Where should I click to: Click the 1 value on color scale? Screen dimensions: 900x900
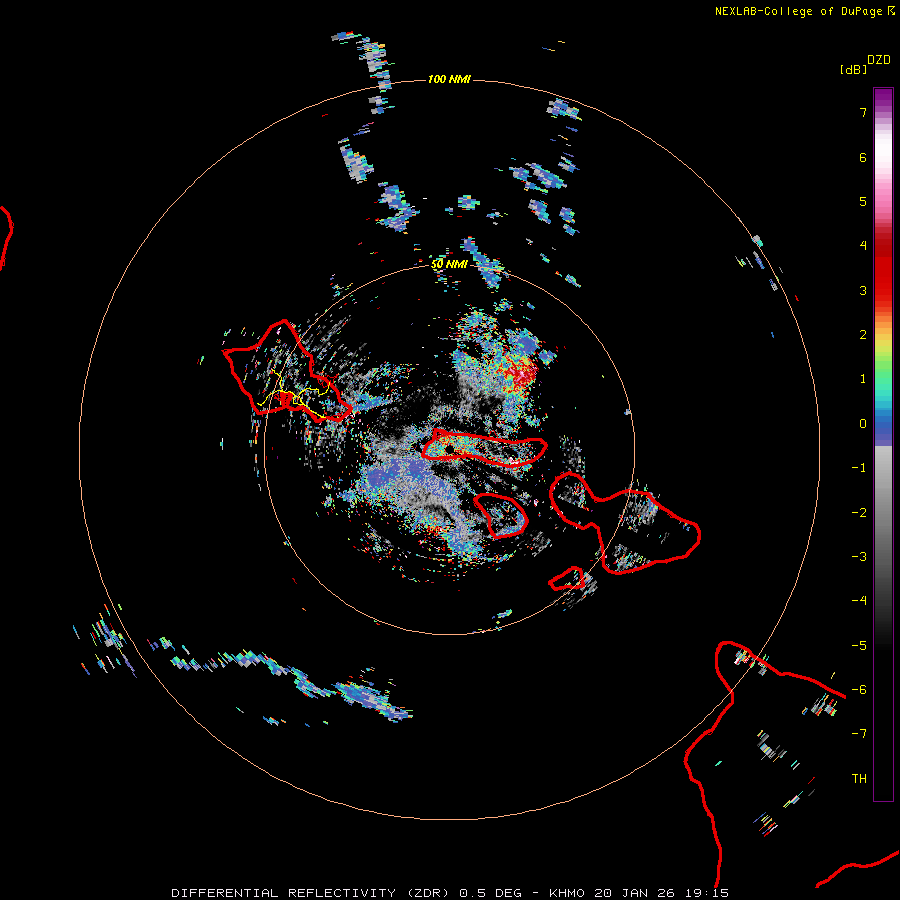[863, 379]
